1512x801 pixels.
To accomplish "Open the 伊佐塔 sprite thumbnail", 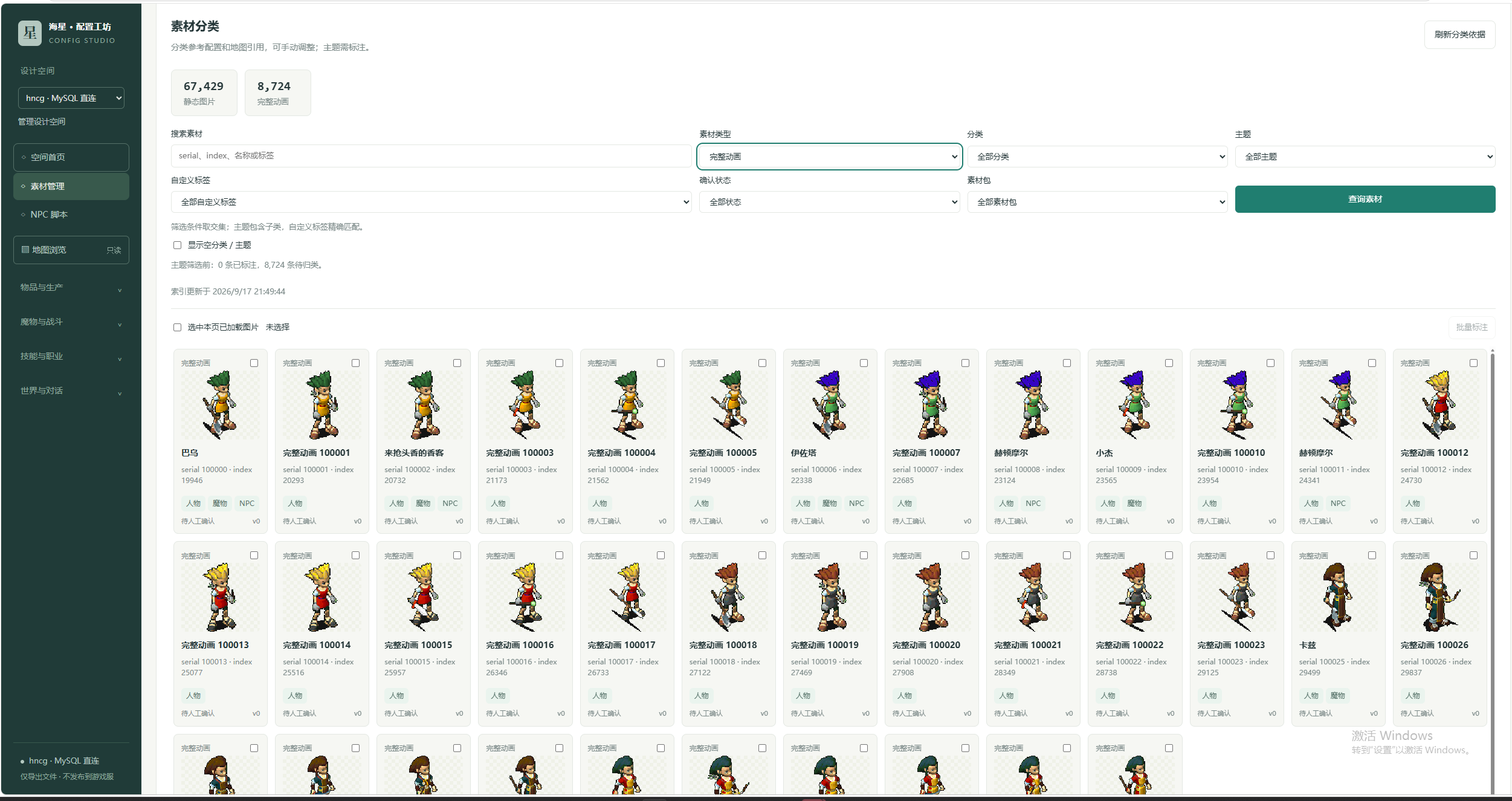I will click(830, 405).
